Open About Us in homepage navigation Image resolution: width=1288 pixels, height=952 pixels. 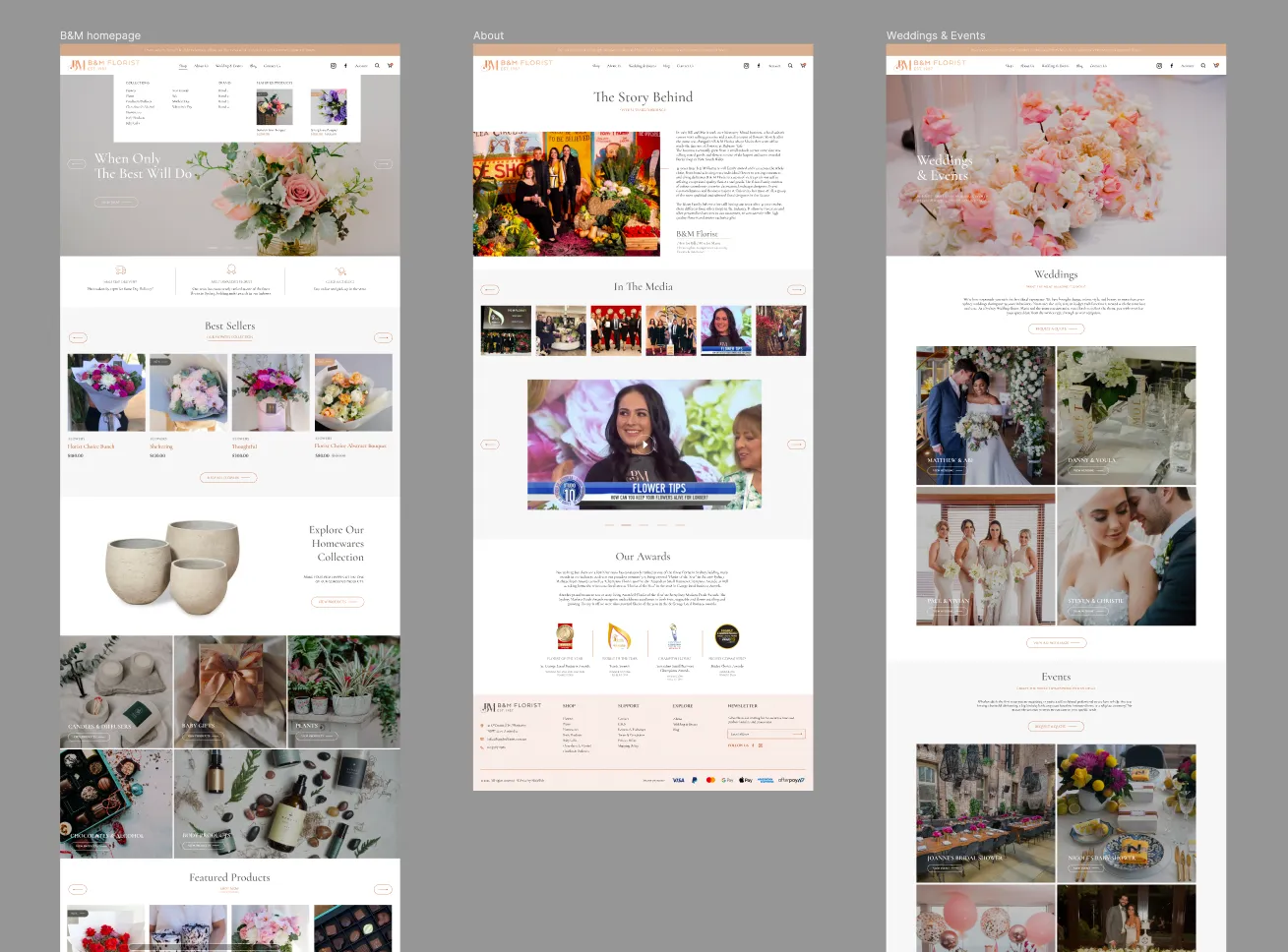pyautogui.click(x=201, y=66)
